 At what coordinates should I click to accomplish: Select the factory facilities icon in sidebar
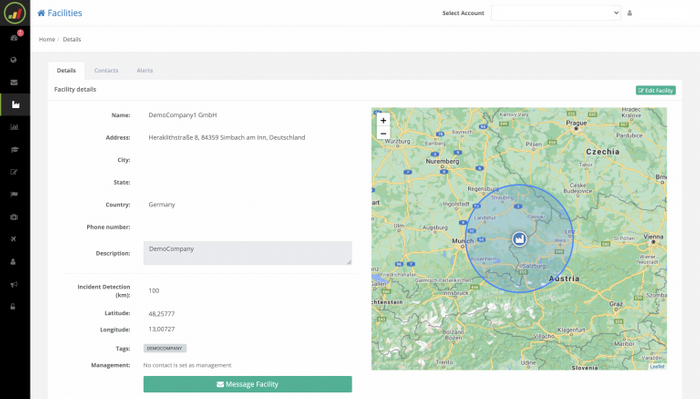(x=15, y=104)
